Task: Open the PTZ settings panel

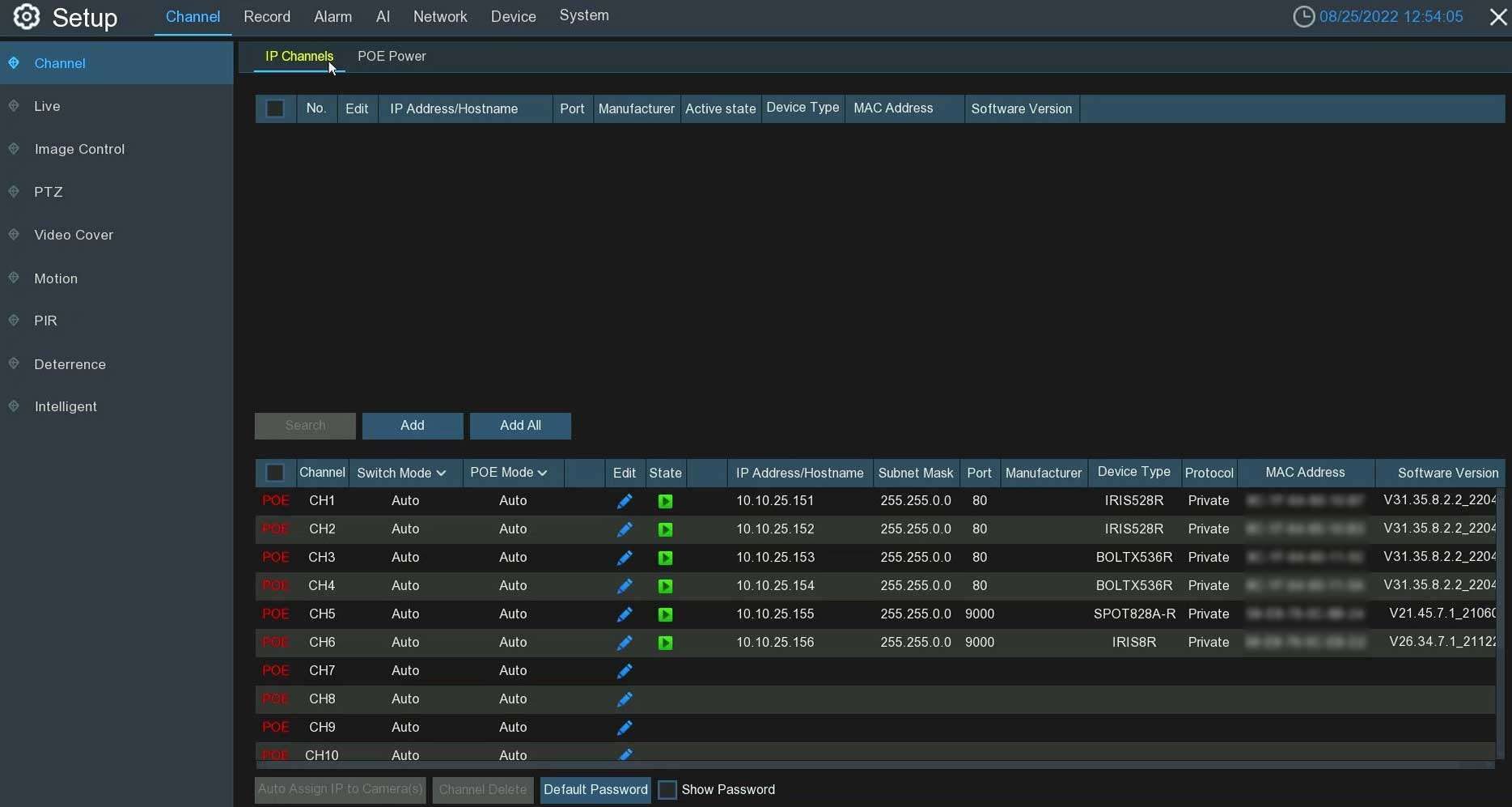Action: [49, 192]
